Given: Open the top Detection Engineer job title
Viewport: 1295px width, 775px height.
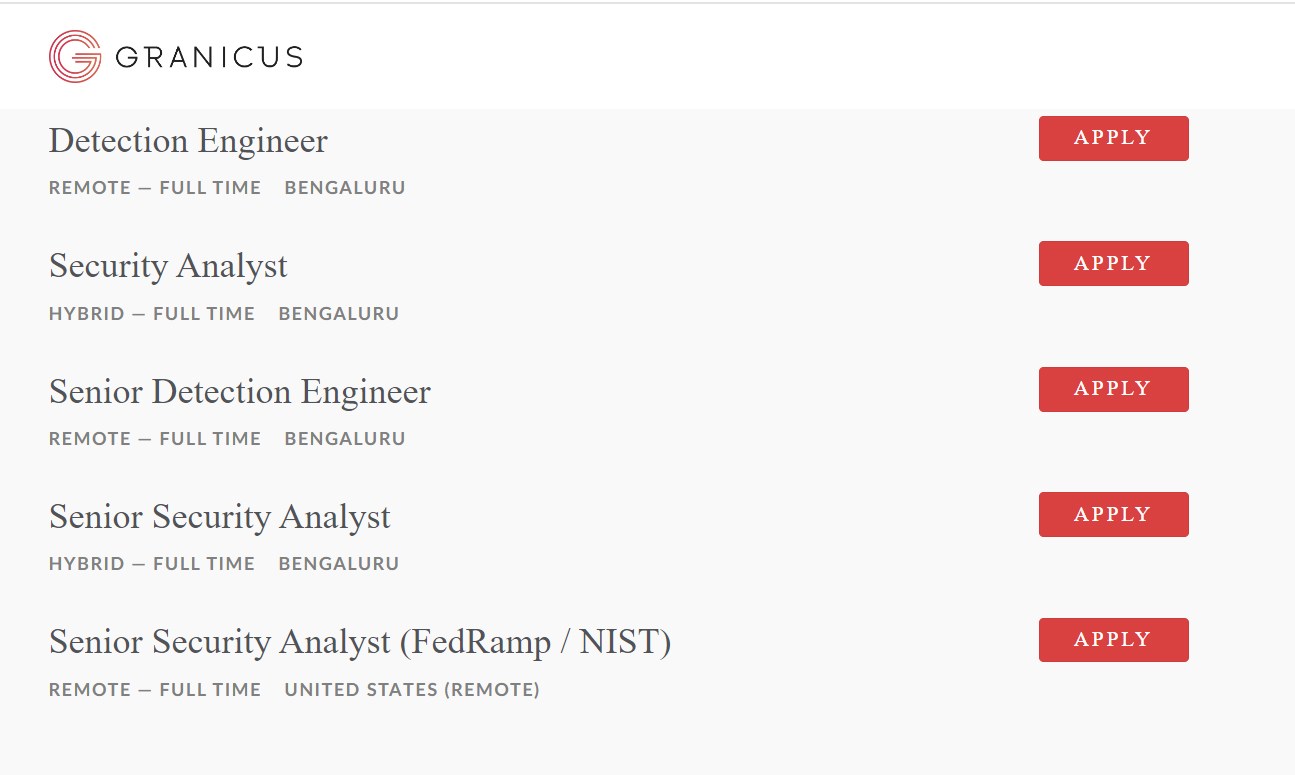Looking at the screenshot, I should tap(188, 141).
